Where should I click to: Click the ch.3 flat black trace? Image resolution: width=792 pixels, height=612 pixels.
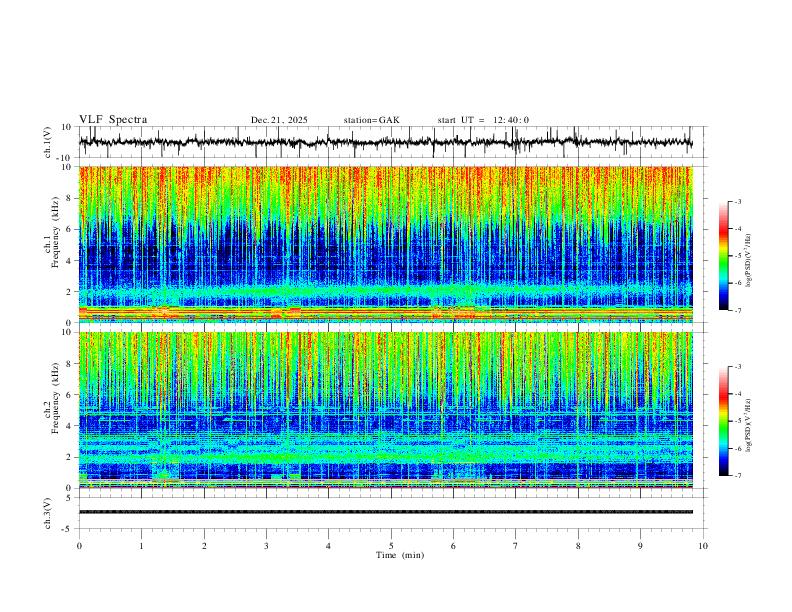tap(385, 512)
